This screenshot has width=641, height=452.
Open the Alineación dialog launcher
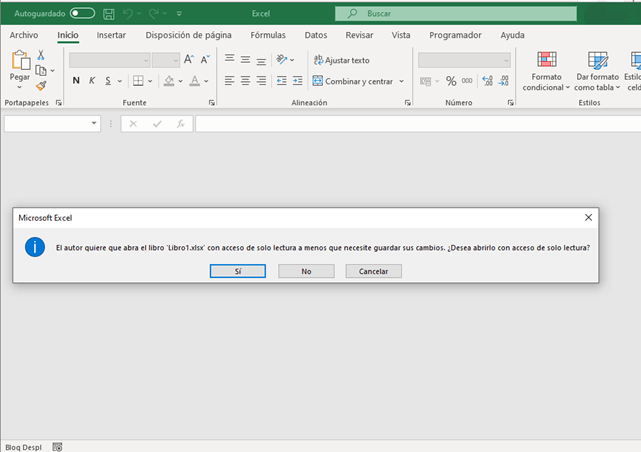[408, 103]
